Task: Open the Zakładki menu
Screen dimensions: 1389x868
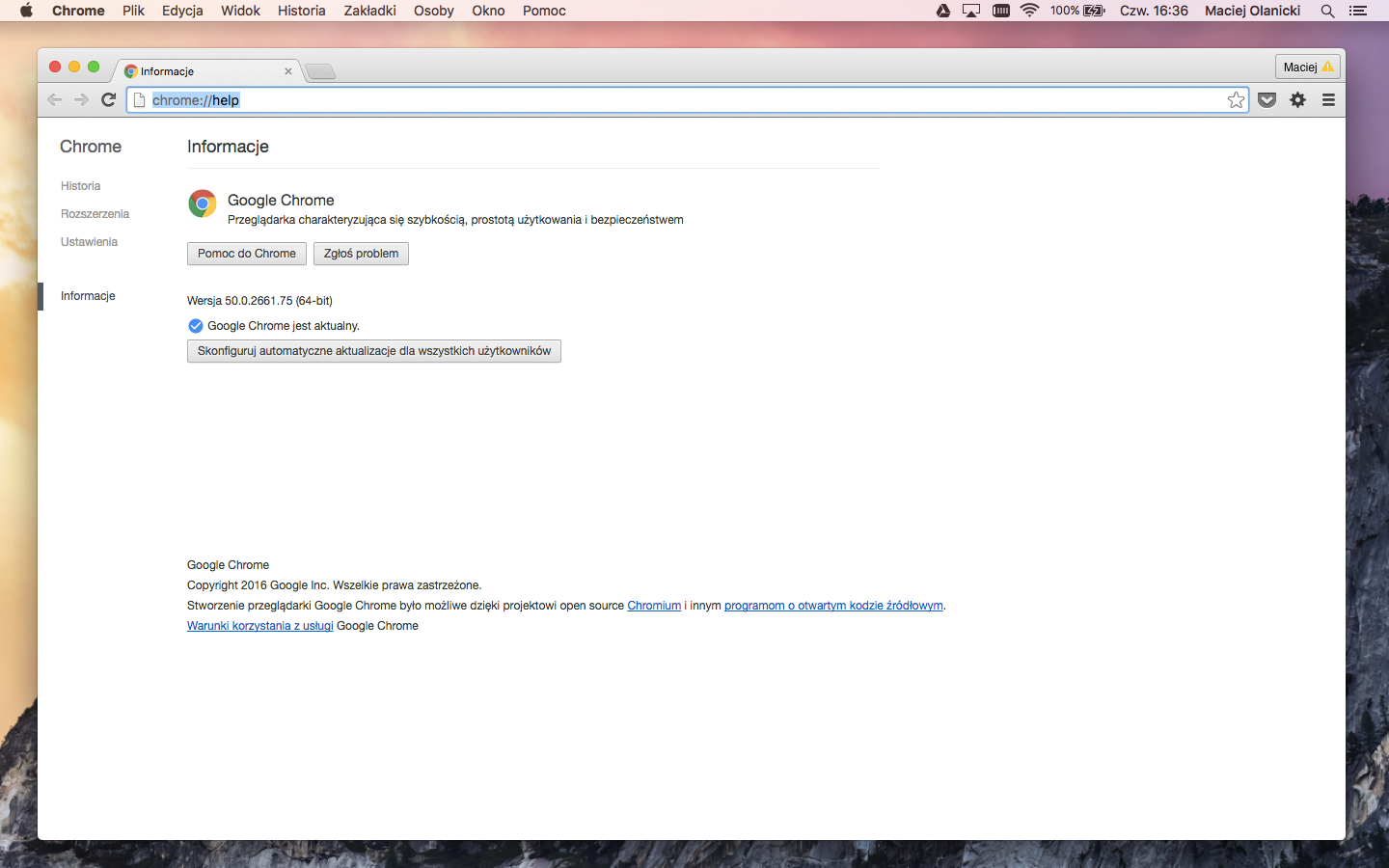Action: pyautogui.click(x=369, y=11)
